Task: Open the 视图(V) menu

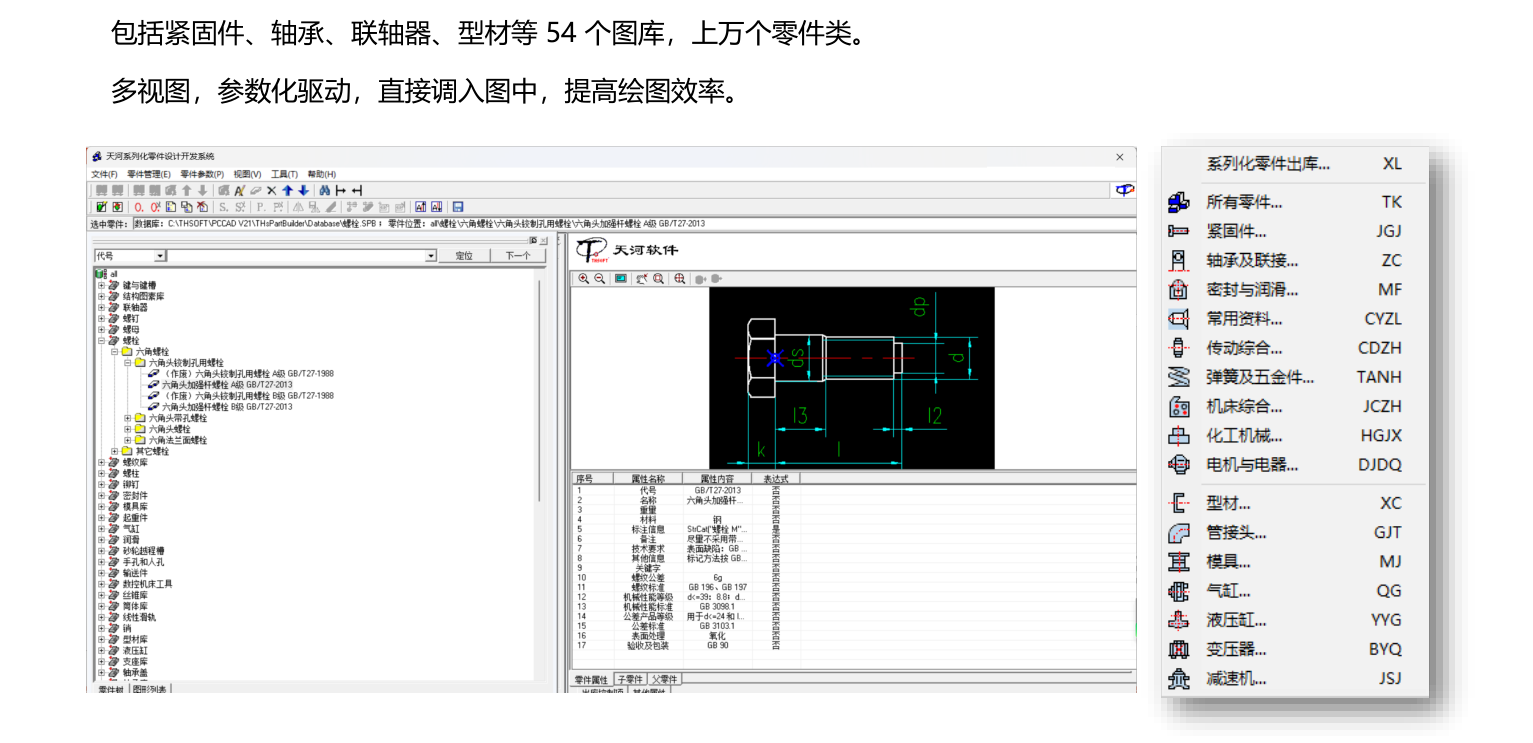Action: pyautogui.click(x=247, y=174)
